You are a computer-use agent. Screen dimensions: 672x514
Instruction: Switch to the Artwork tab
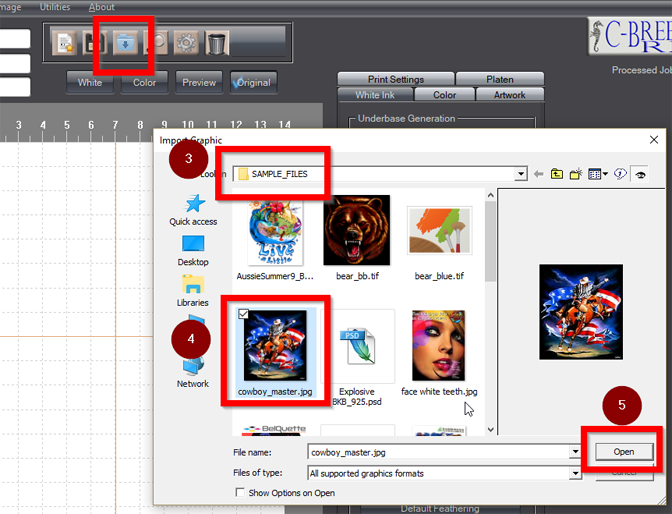[510, 95]
